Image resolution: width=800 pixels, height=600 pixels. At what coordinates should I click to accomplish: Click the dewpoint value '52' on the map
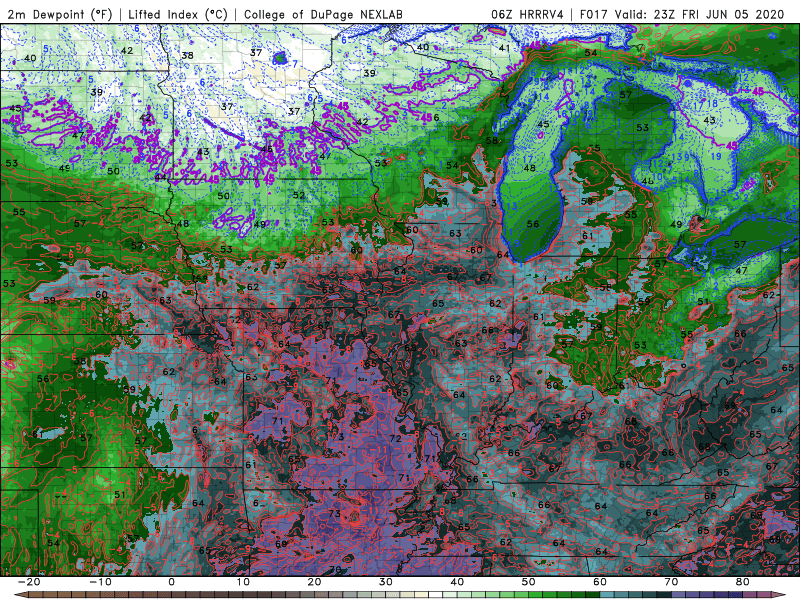299,195
